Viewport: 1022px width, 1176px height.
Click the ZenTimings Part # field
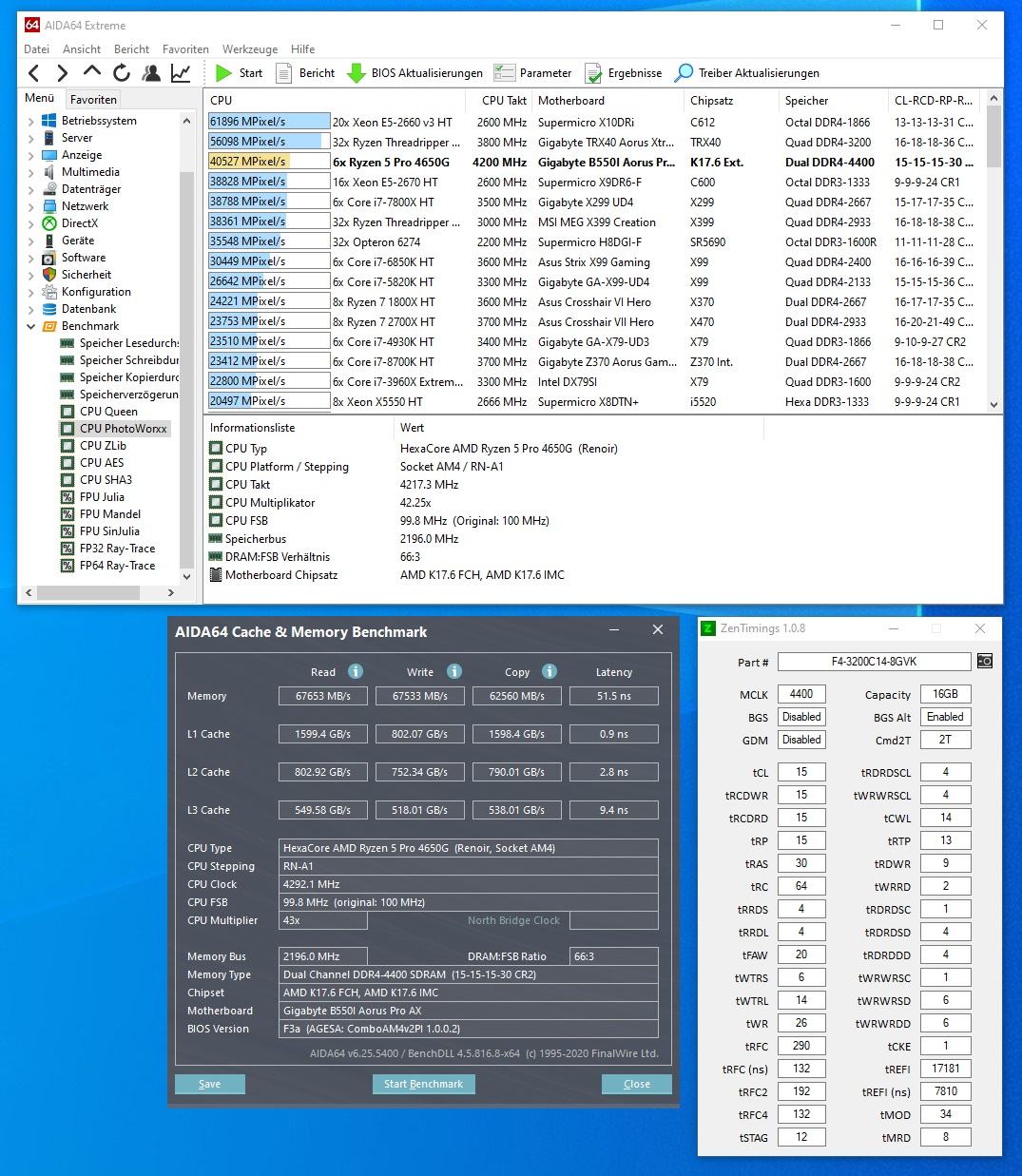(x=874, y=661)
